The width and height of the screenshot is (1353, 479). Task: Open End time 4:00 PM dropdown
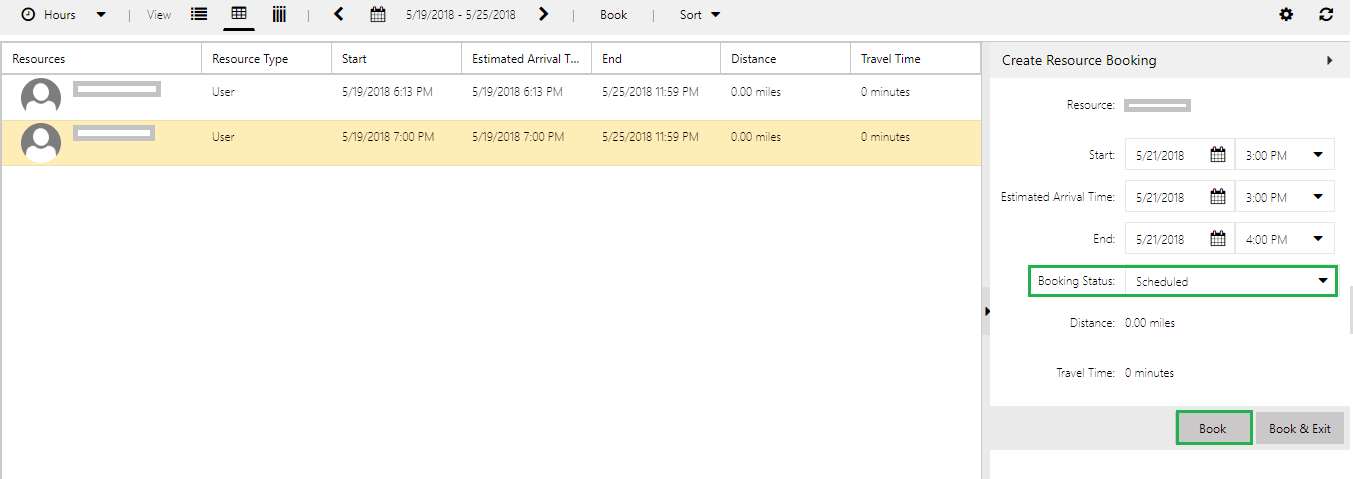pos(1317,239)
